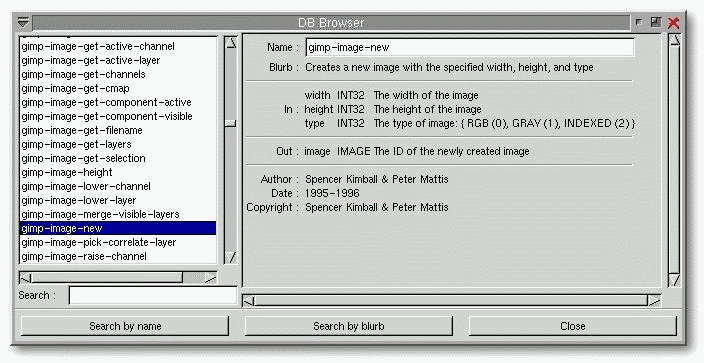This screenshot has height=363, width=704.
Task: Click the procedure list vertical scrollbar thumb
Action: point(231,123)
